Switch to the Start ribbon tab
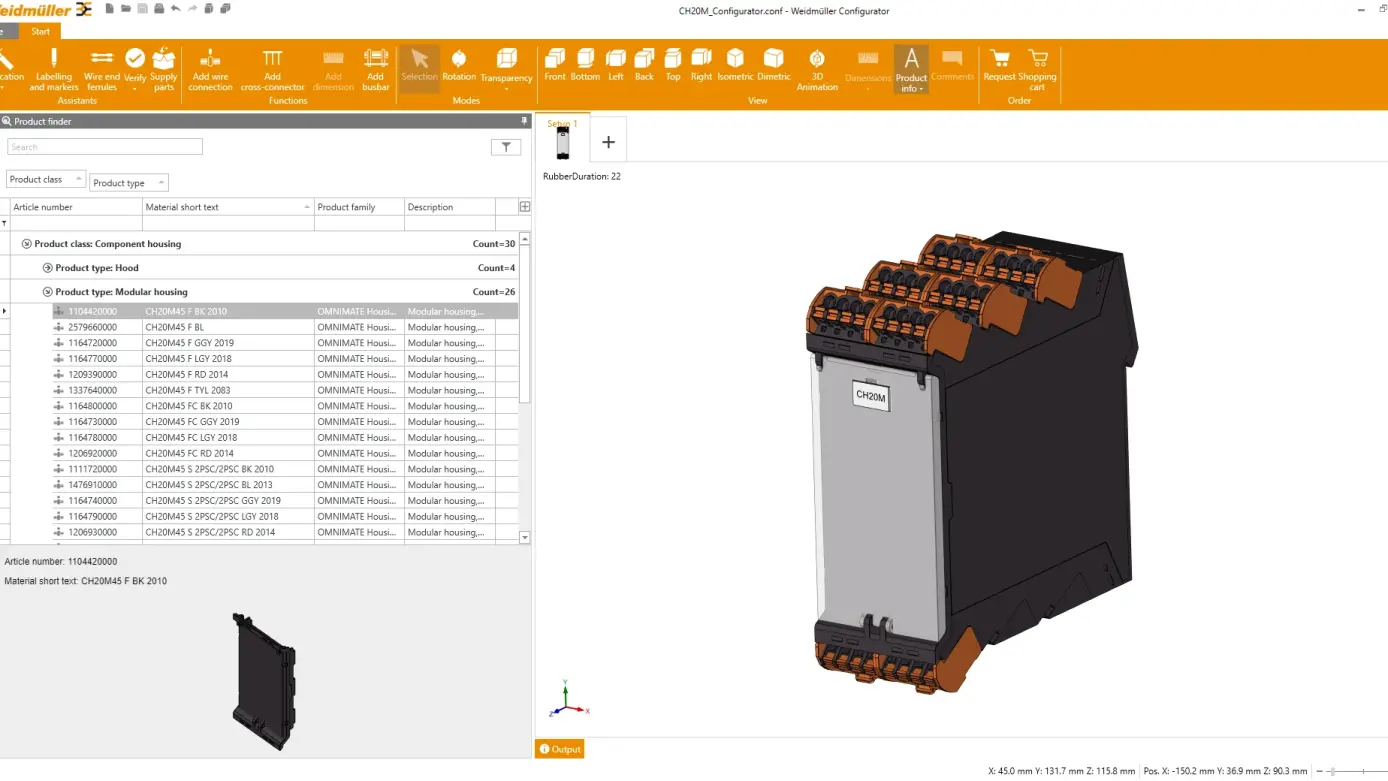 pos(42,31)
